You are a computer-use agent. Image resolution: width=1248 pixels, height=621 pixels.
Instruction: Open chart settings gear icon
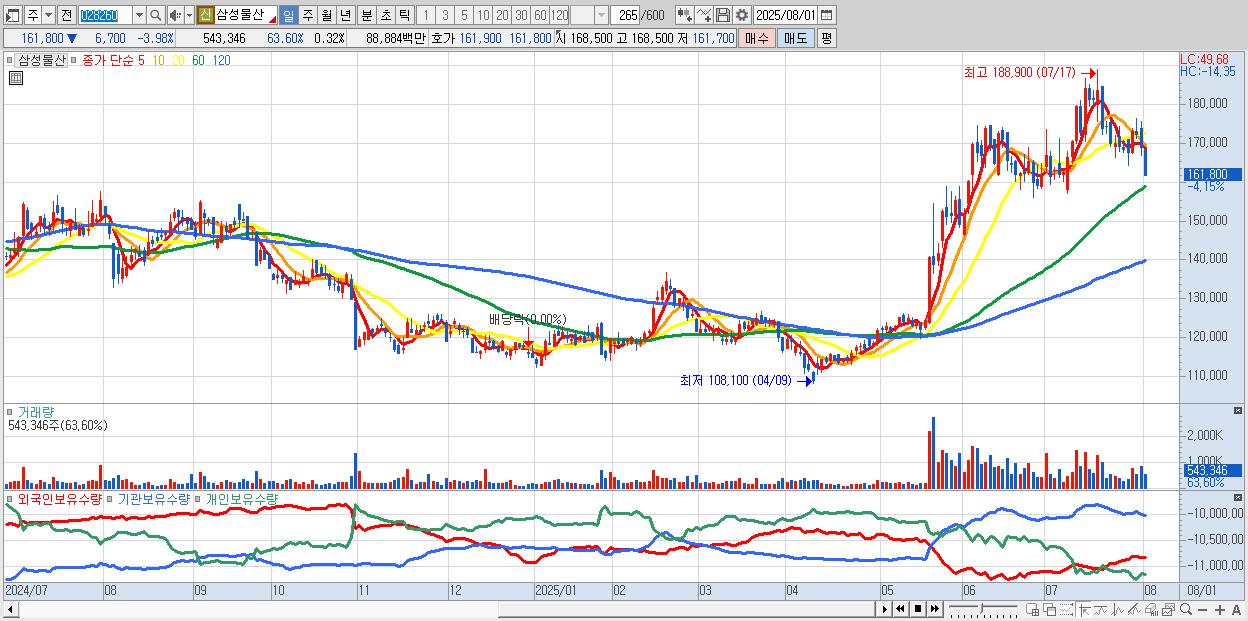pyautogui.click(x=742, y=15)
